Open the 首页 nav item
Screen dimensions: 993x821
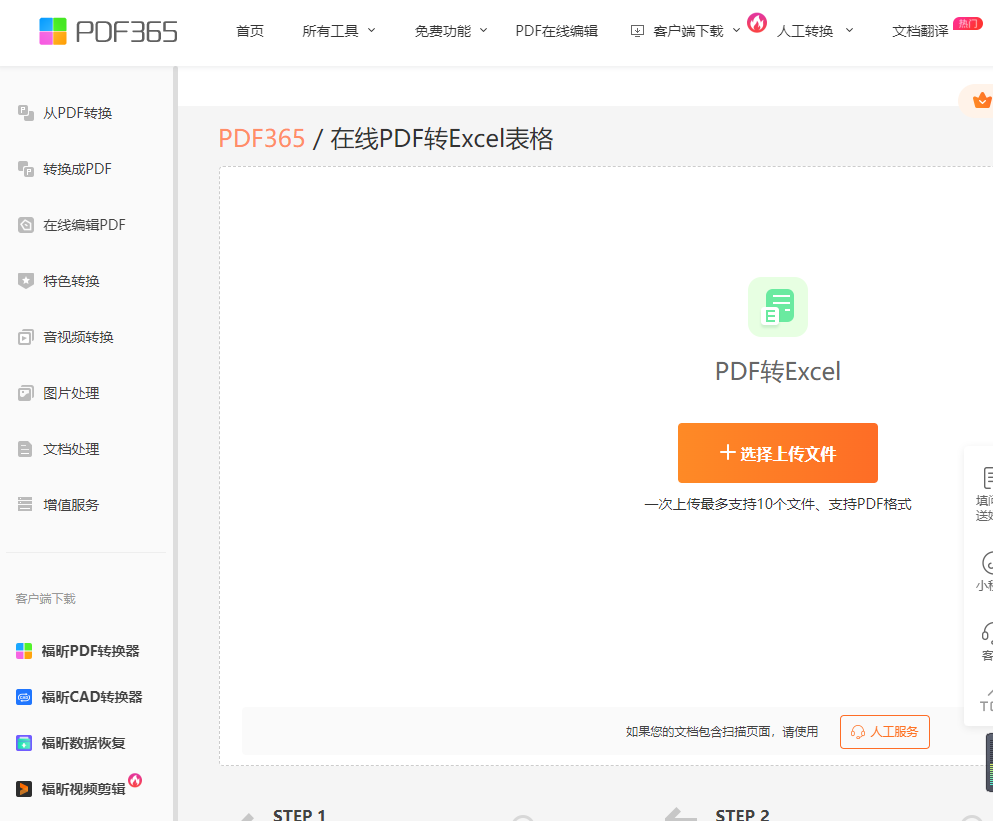pyautogui.click(x=250, y=31)
